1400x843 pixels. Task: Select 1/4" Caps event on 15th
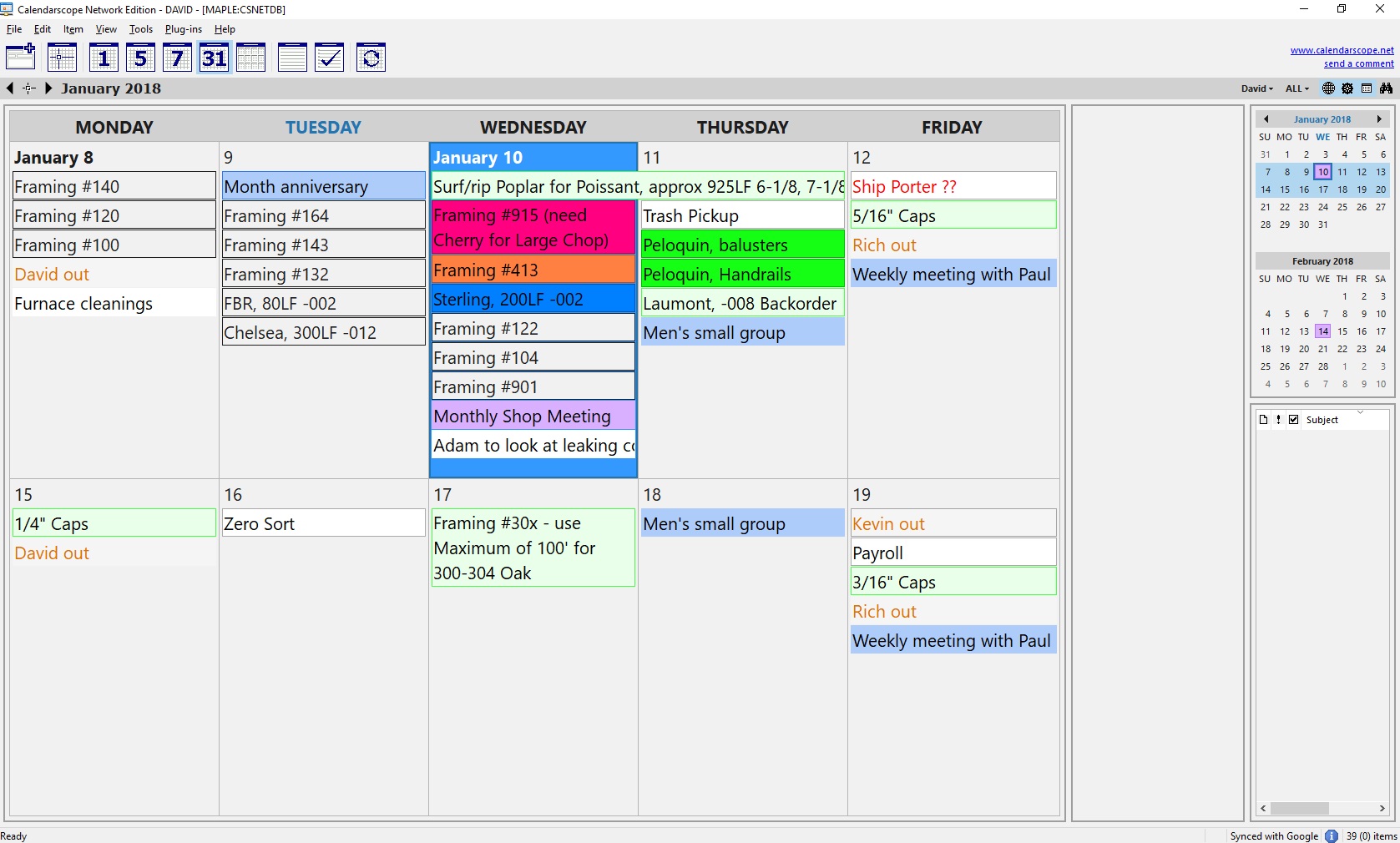114,523
